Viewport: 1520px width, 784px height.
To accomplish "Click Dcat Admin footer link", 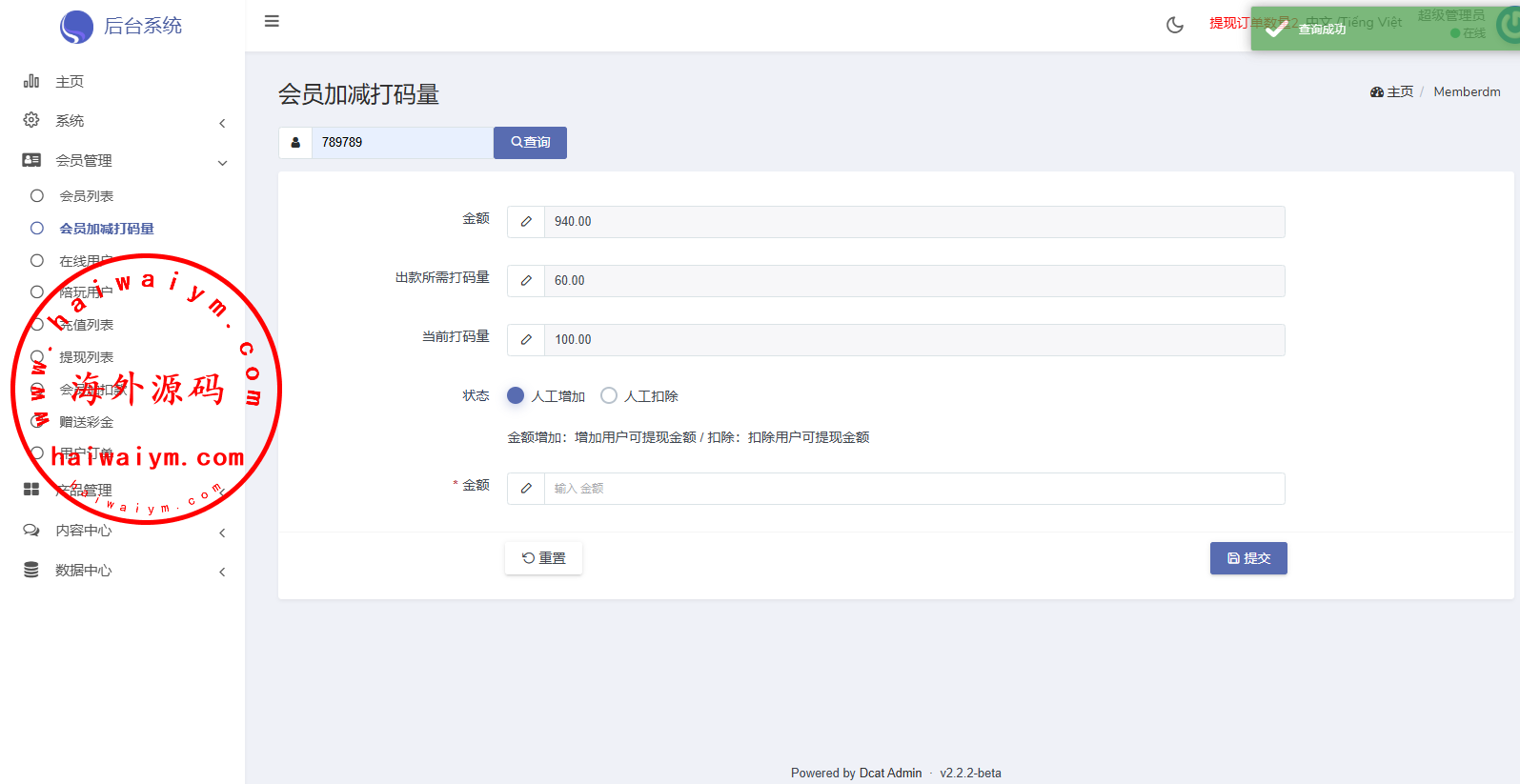I will [x=890, y=774].
